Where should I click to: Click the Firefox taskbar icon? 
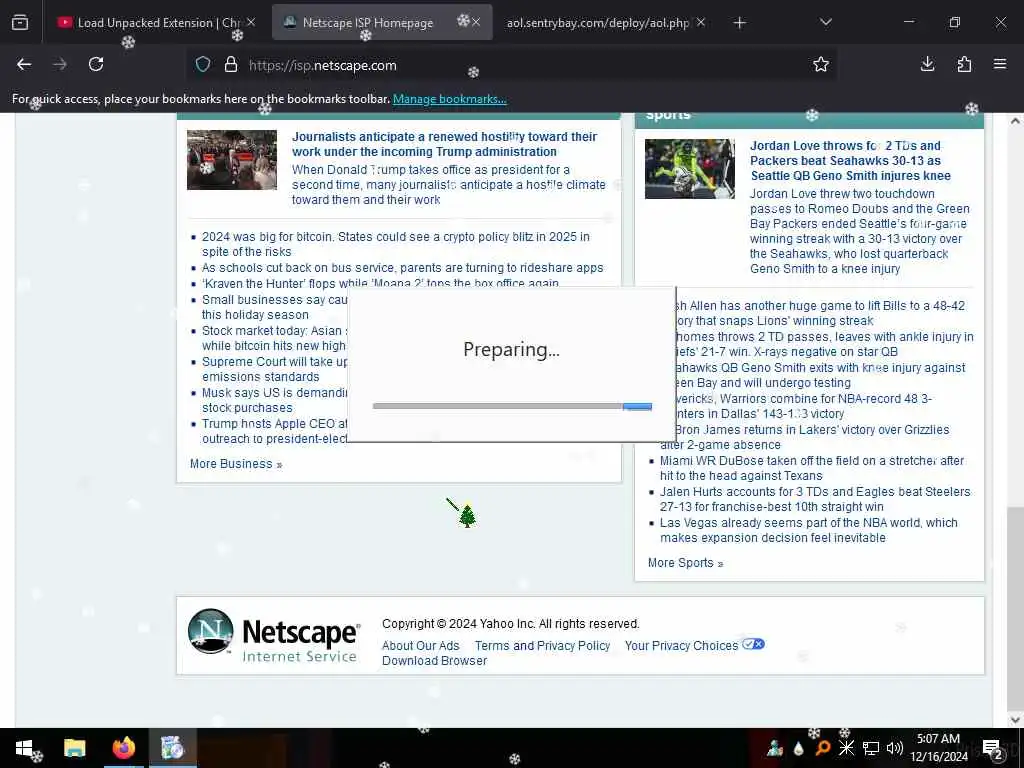pyautogui.click(x=123, y=748)
